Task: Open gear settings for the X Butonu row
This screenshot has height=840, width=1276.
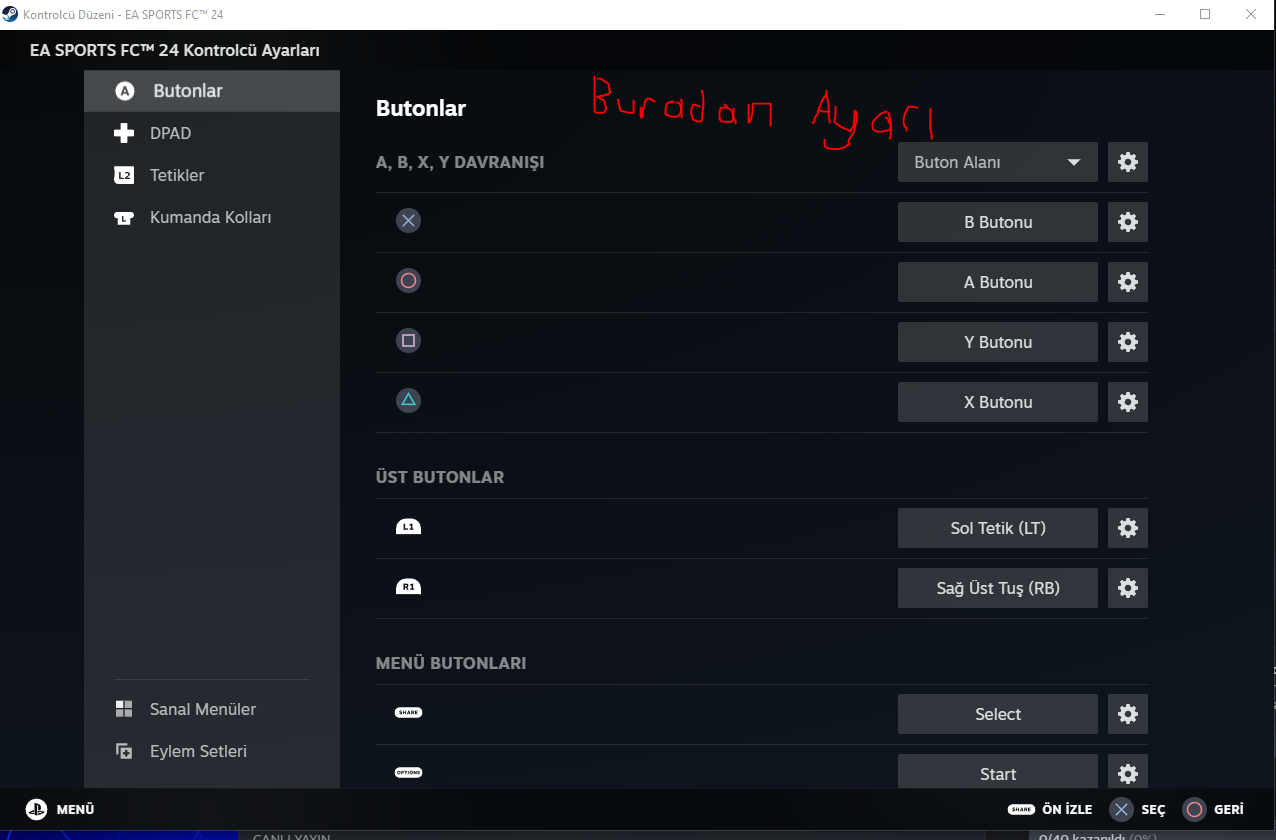Action: point(1128,402)
